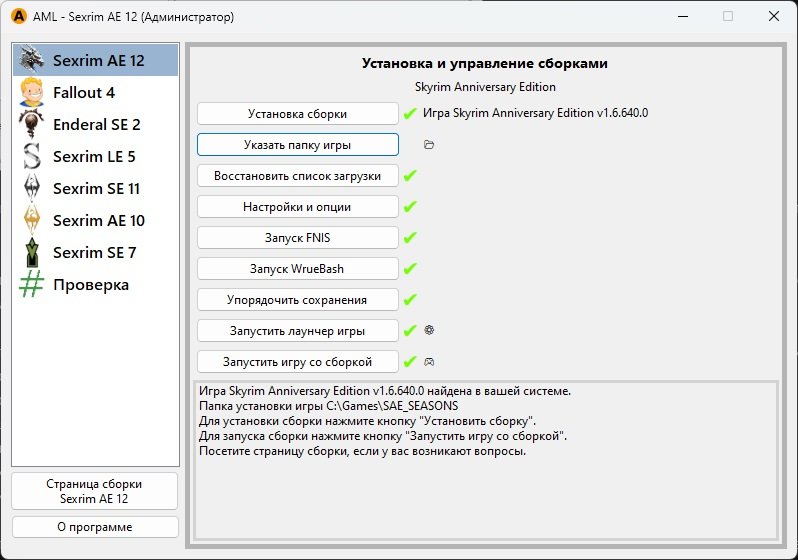The image size is (798, 560).
Task: Run Запуск FNIS
Action: click(x=297, y=238)
